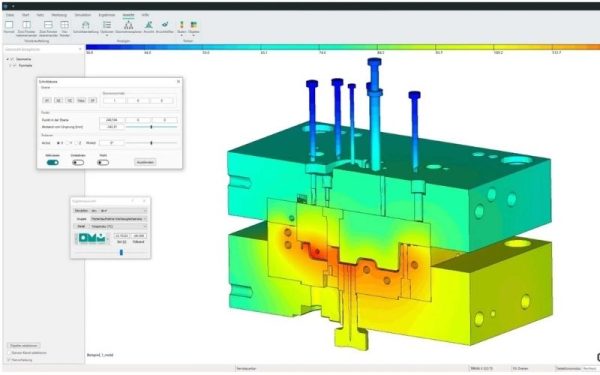Toggle the Geometrie tree checkbox
Viewport: 600px width, 375px height.
pos(12,59)
